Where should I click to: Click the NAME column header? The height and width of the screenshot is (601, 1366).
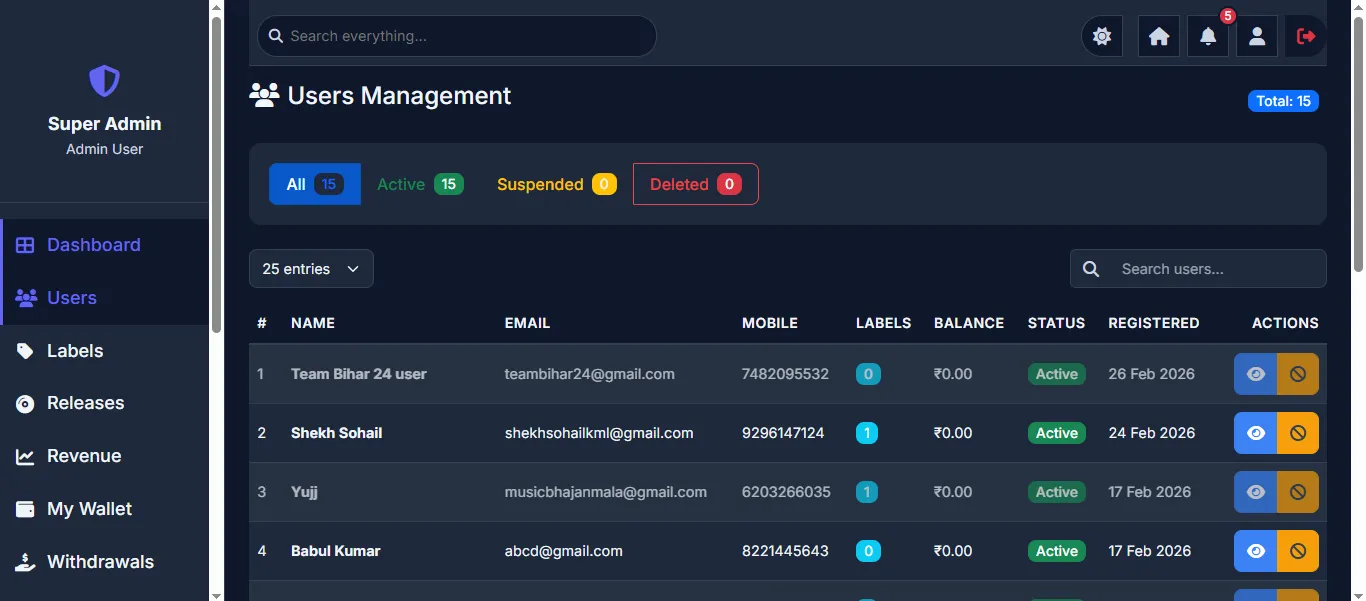pyautogui.click(x=313, y=323)
